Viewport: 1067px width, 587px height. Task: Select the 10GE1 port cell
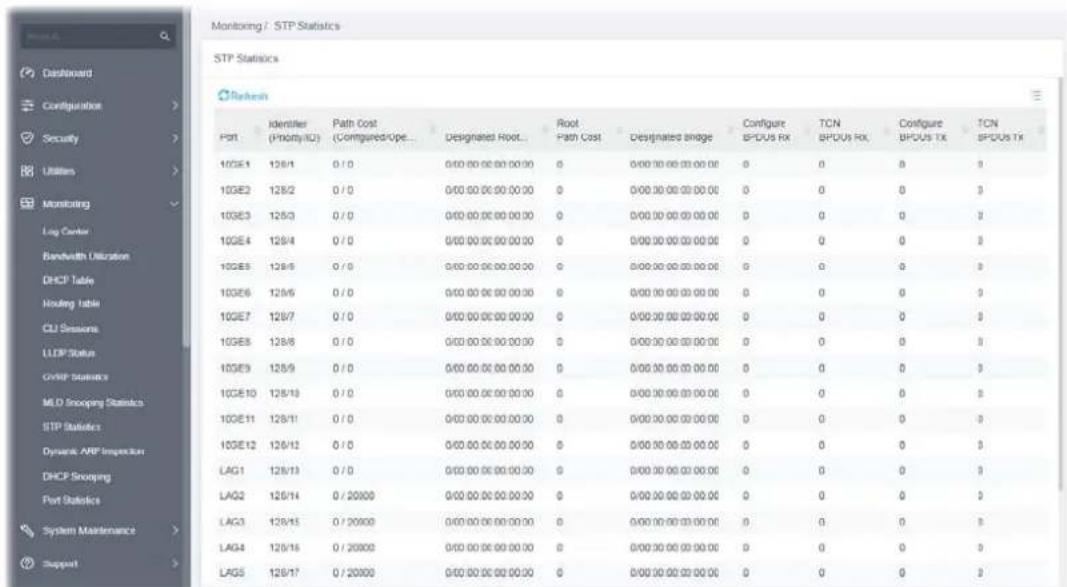(235, 165)
